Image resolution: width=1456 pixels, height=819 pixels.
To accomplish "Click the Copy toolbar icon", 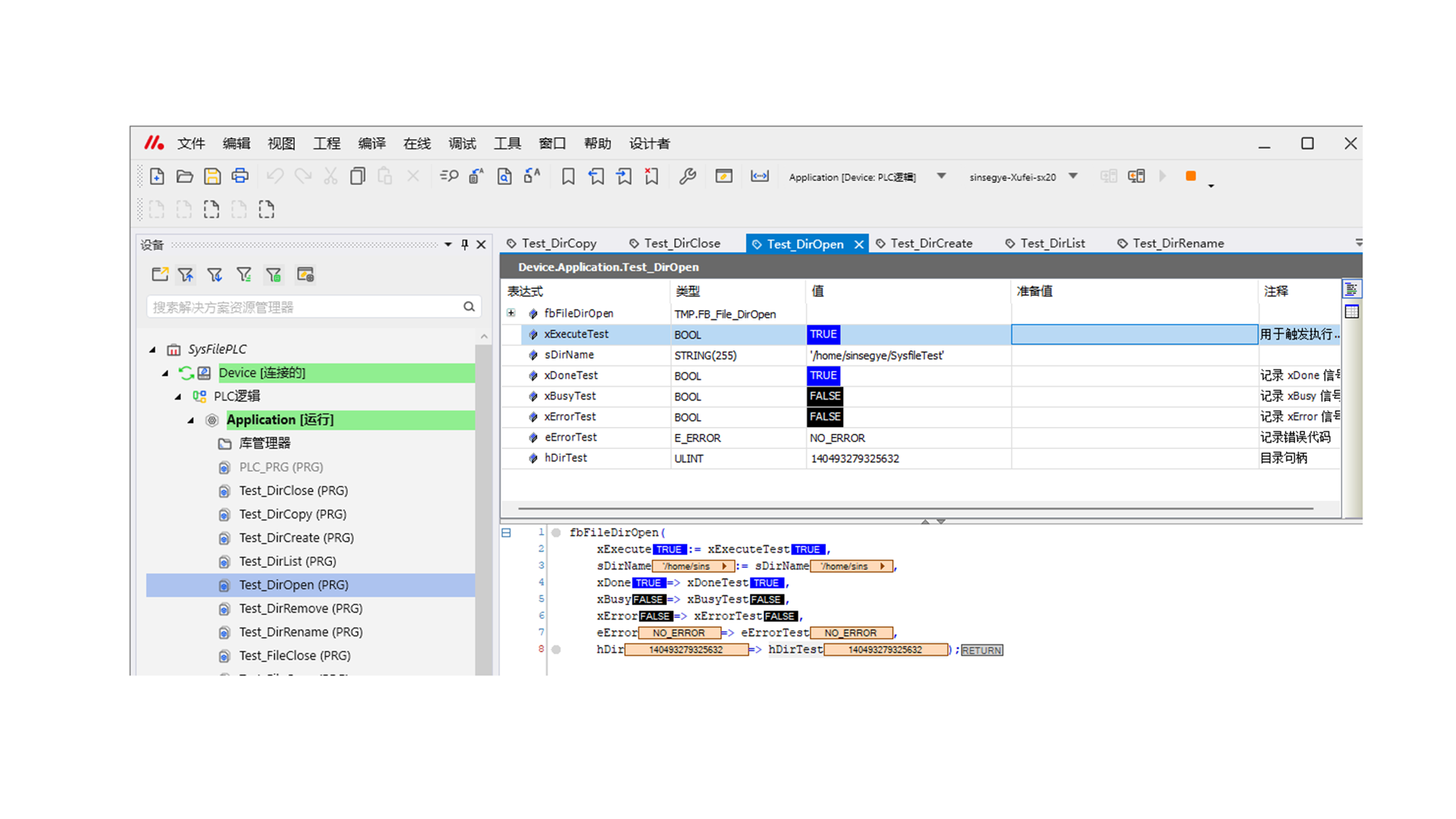I will click(357, 177).
